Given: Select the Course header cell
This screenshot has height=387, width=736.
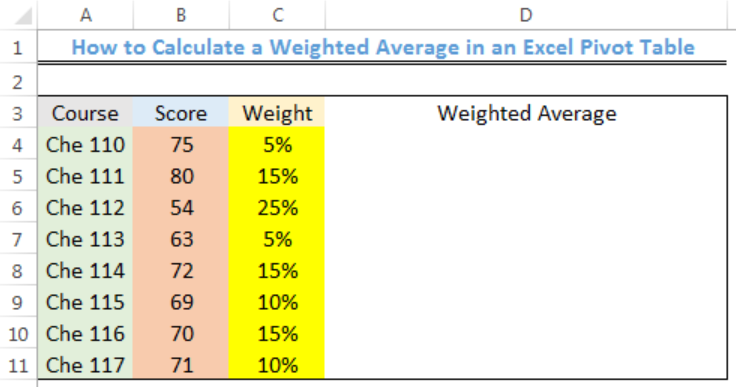Looking at the screenshot, I should [x=85, y=113].
